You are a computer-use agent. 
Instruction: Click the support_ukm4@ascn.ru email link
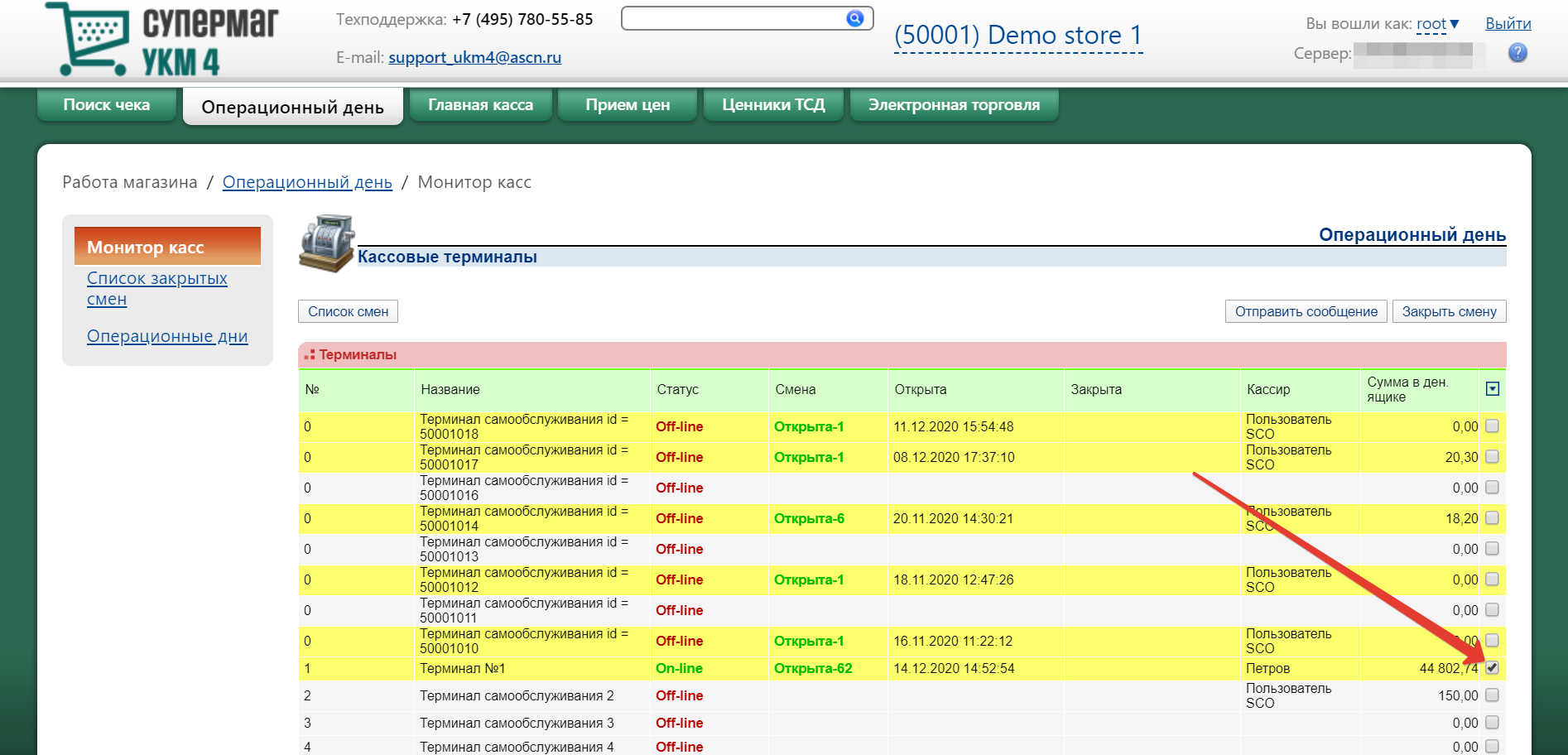click(475, 57)
